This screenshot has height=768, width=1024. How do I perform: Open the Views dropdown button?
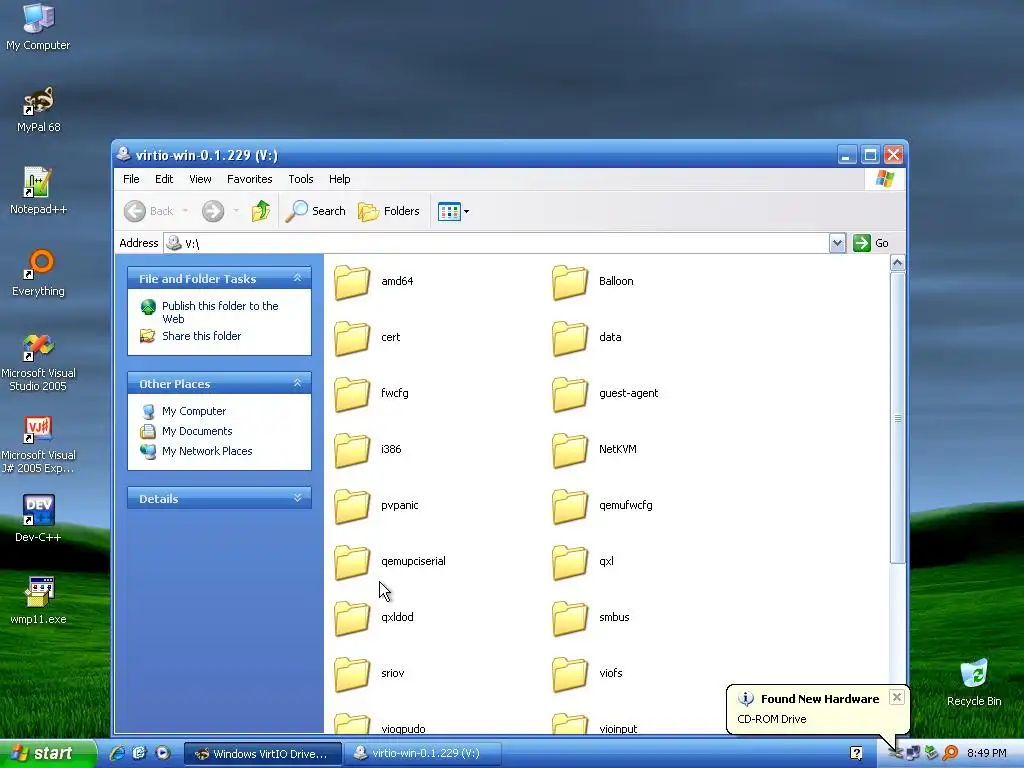[x=453, y=212]
